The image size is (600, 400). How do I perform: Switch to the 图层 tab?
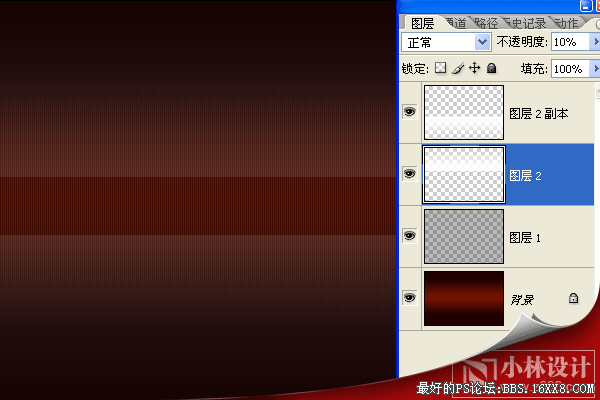pos(422,23)
